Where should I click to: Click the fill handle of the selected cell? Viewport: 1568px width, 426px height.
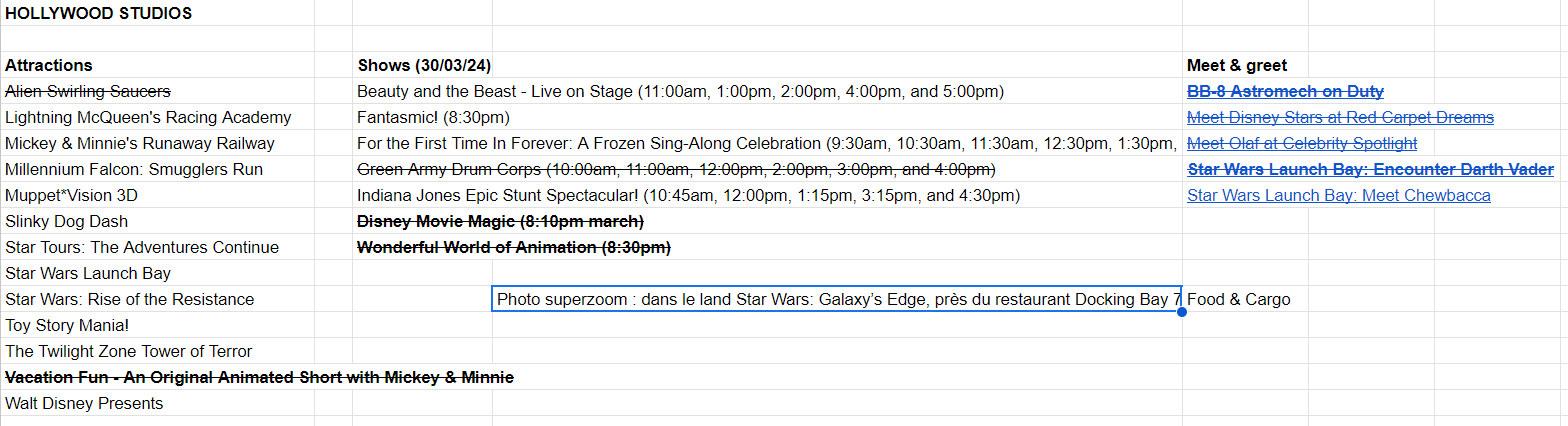(x=1182, y=312)
